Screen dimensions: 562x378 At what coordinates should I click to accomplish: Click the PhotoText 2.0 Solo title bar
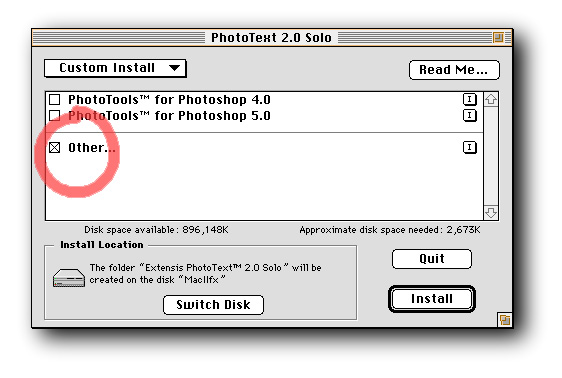click(x=271, y=37)
